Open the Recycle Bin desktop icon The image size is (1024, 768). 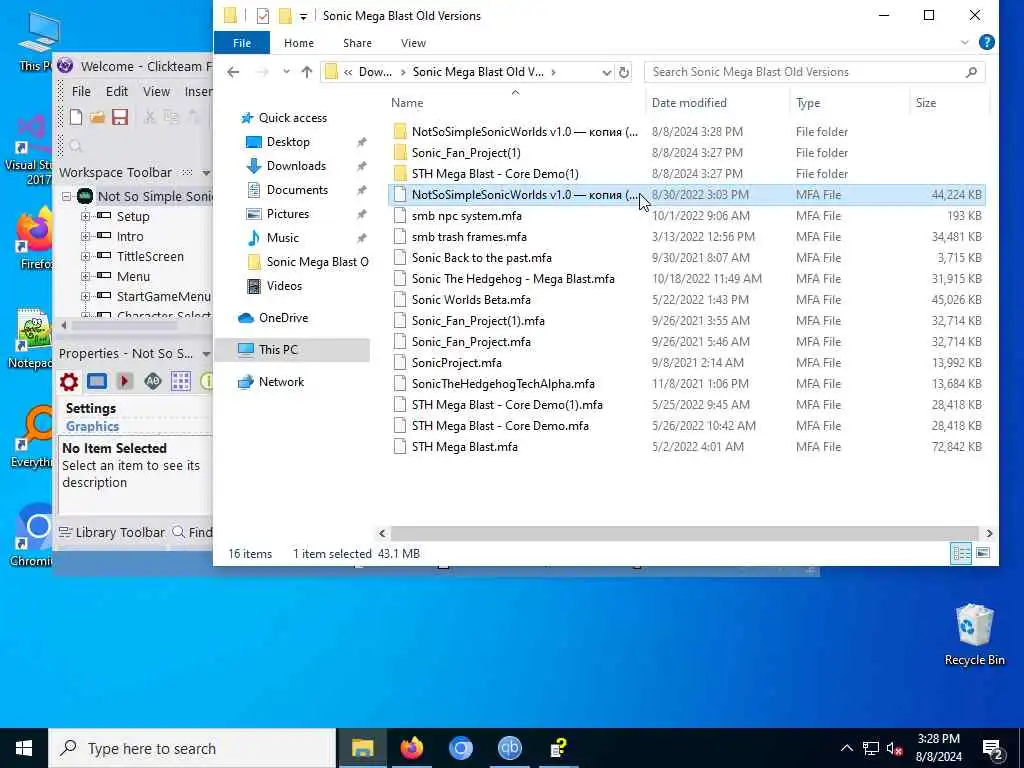pos(974,634)
